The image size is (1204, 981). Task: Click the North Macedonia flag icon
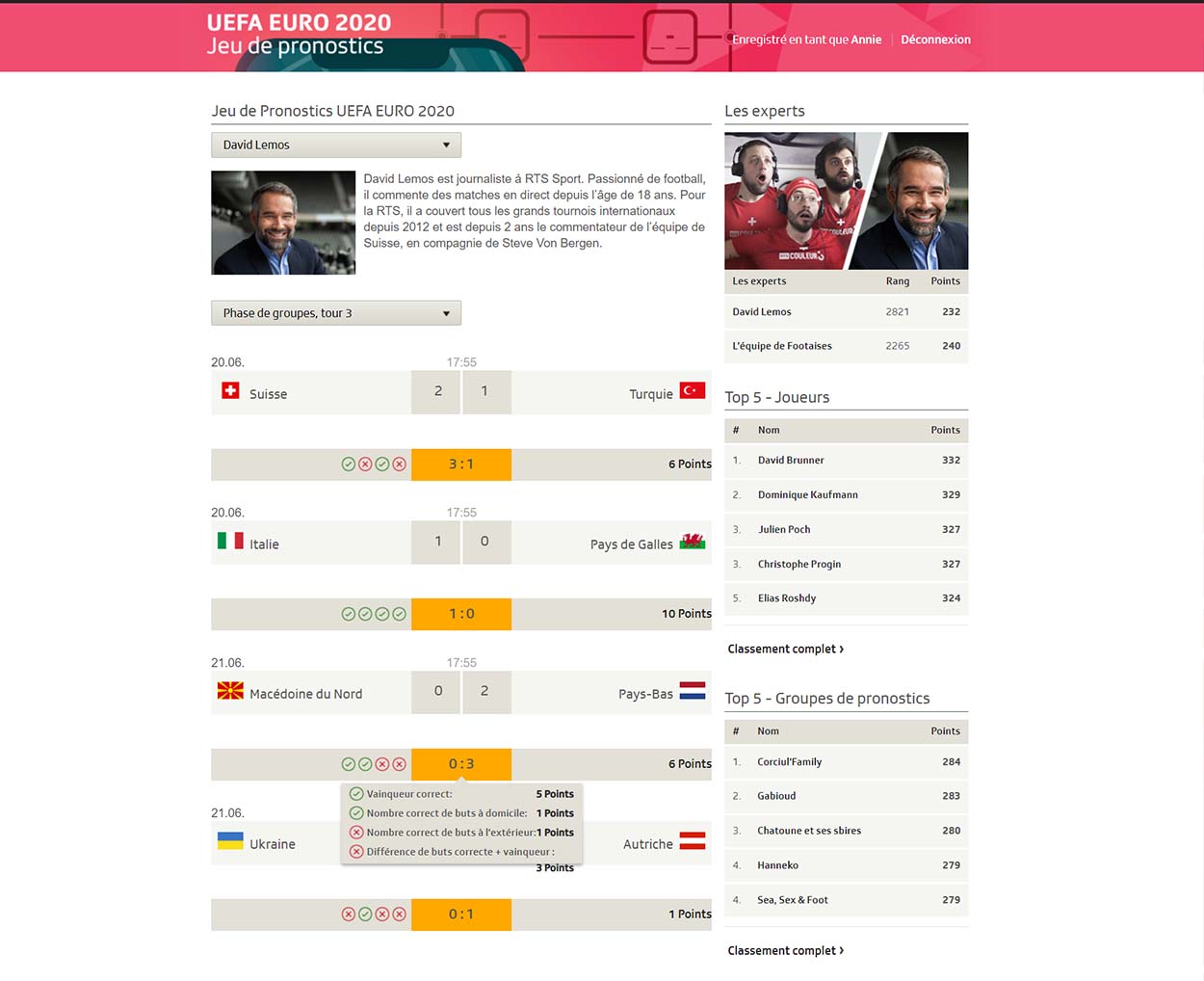click(x=230, y=691)
